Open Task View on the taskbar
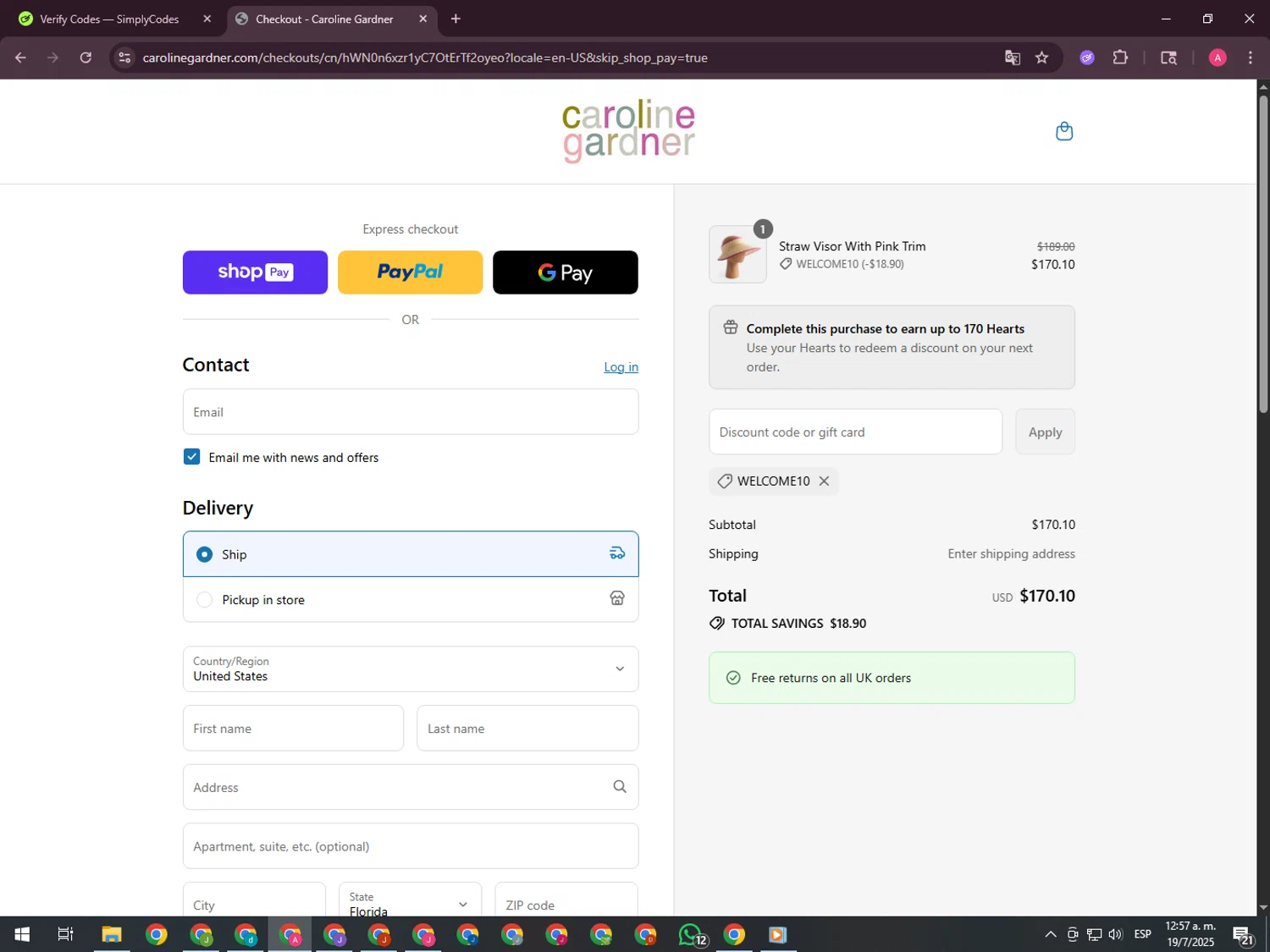The width and height of the screenshot is (1270, 952). [x=65, y=934]
